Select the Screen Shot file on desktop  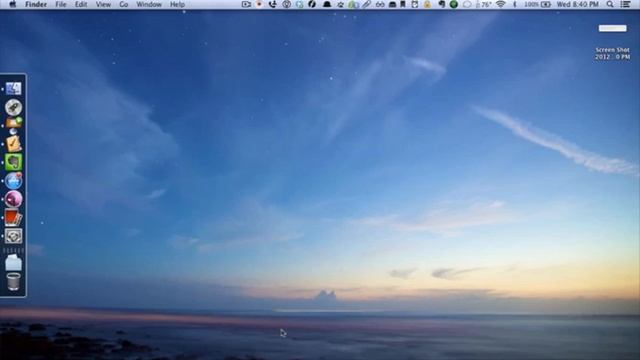612,42
